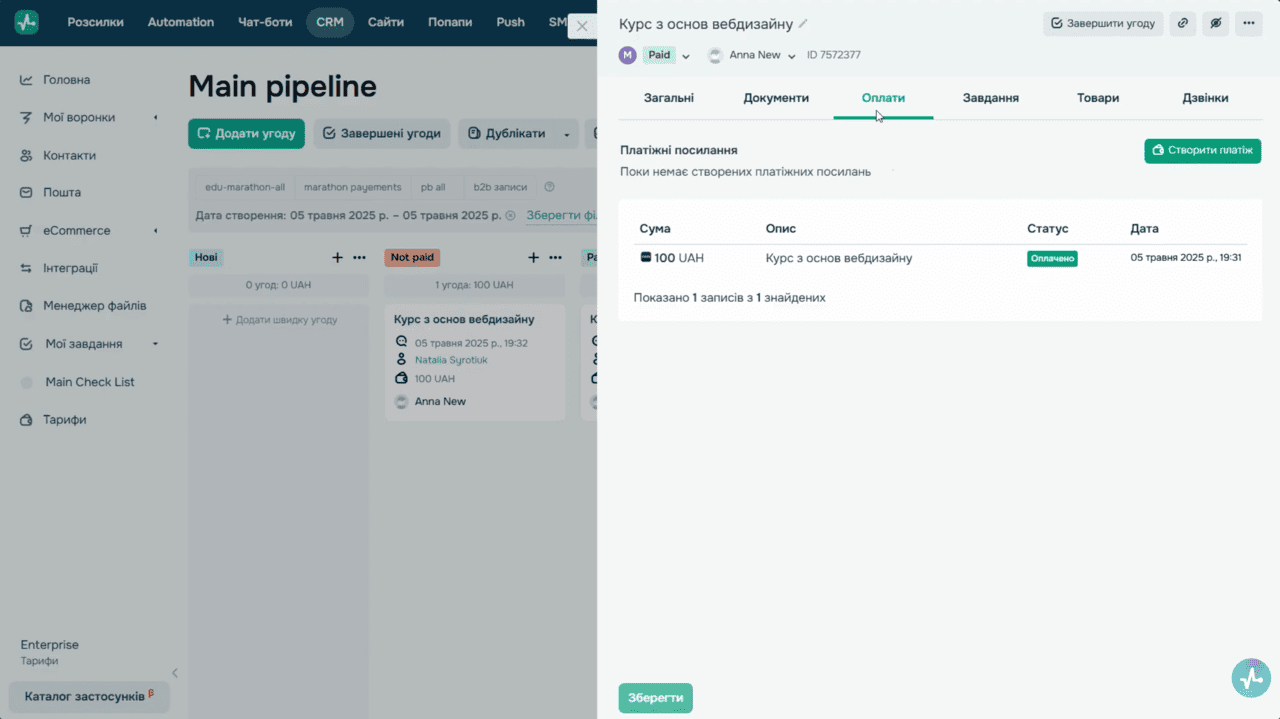Open Push in top menu
Screen dimensions: 1280x719
510,22
